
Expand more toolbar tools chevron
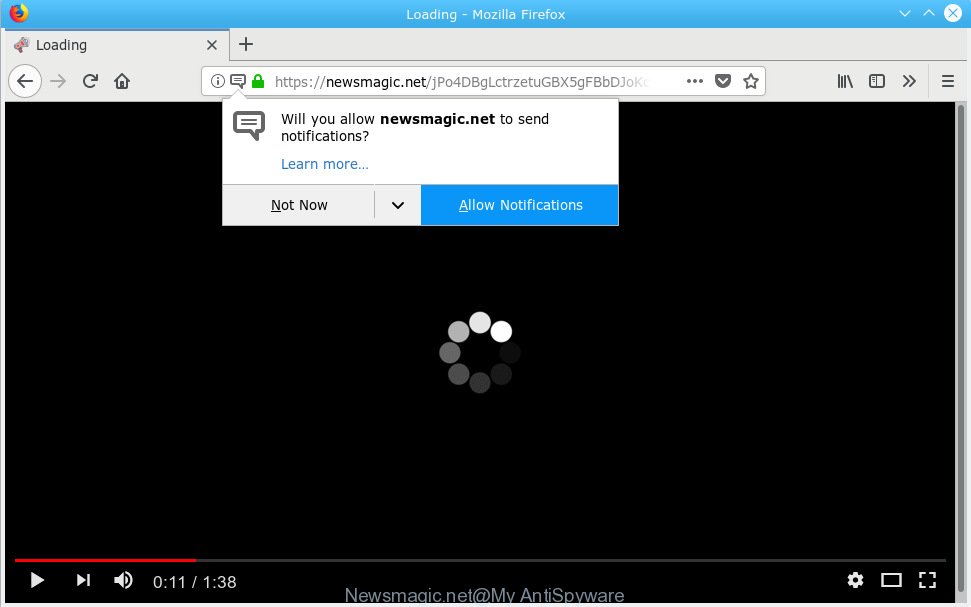(909, 81)
